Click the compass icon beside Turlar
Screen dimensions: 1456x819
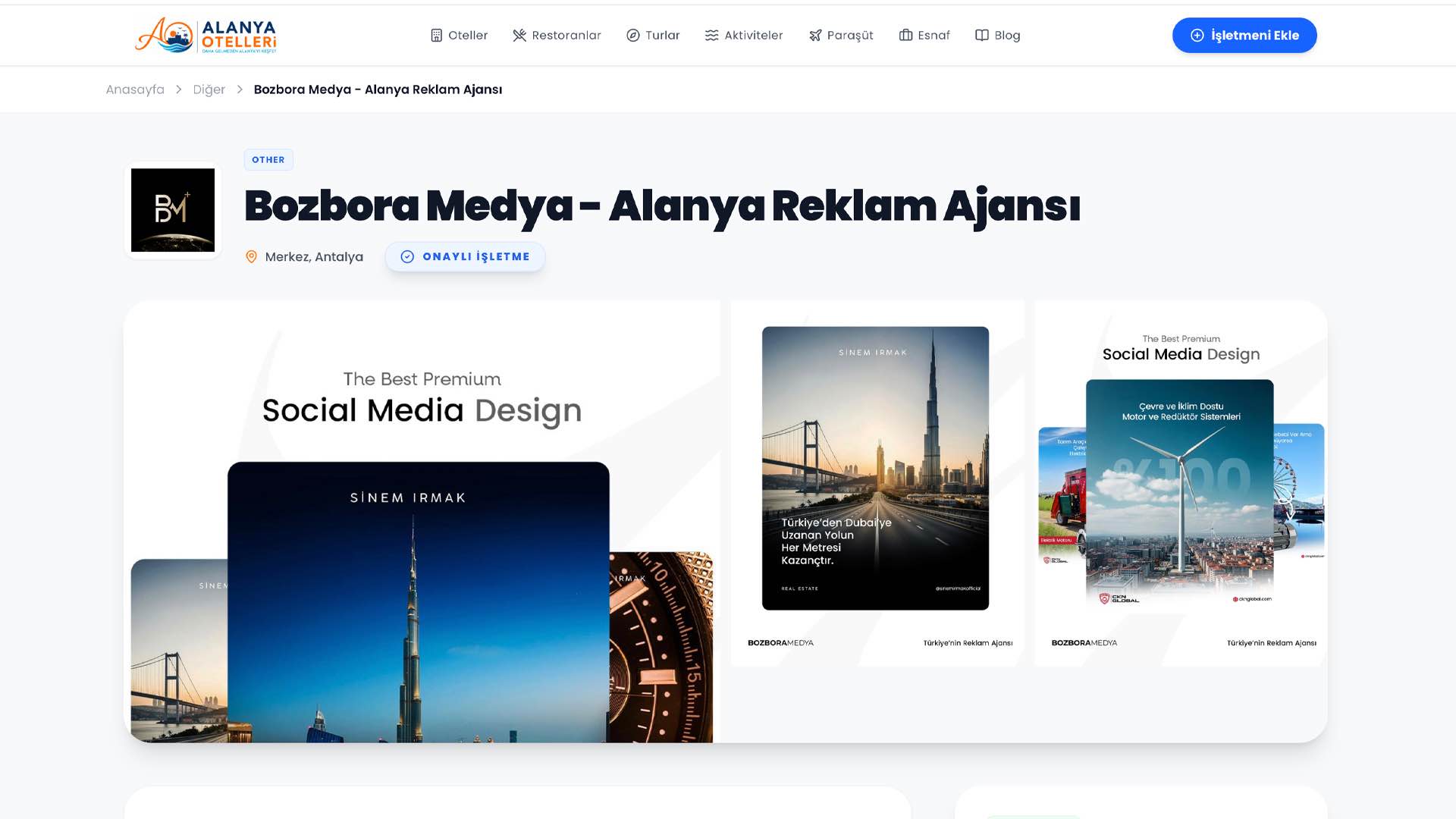pos(633,36)
